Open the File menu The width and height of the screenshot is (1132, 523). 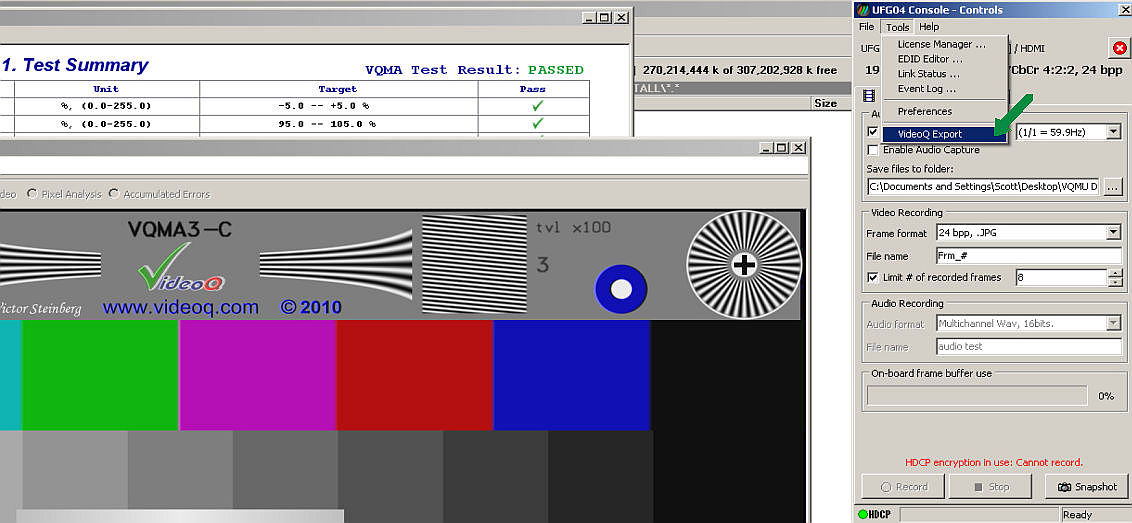click(x=866, y=27)
